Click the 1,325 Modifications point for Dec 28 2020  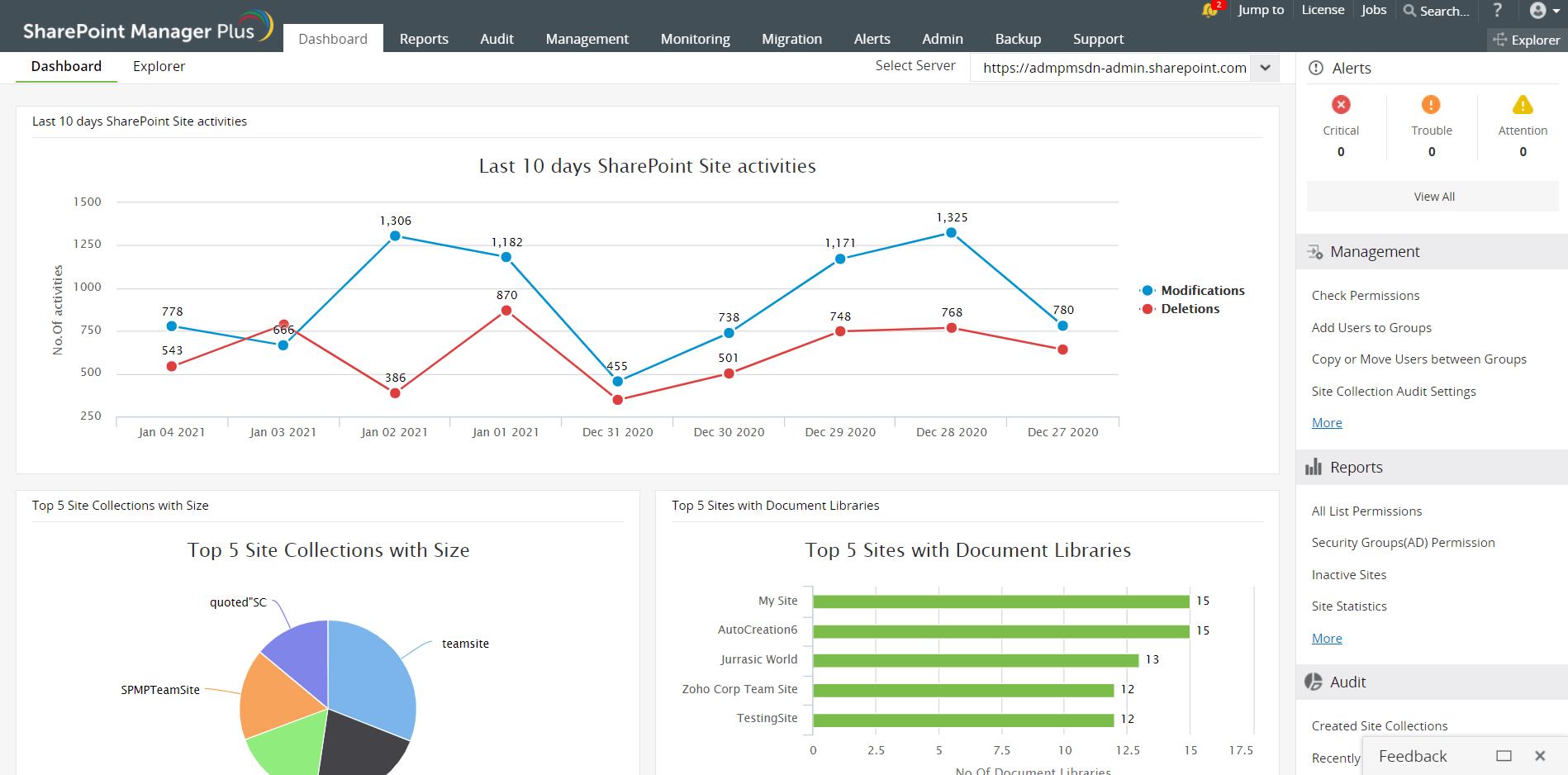[x=951, y=233]
